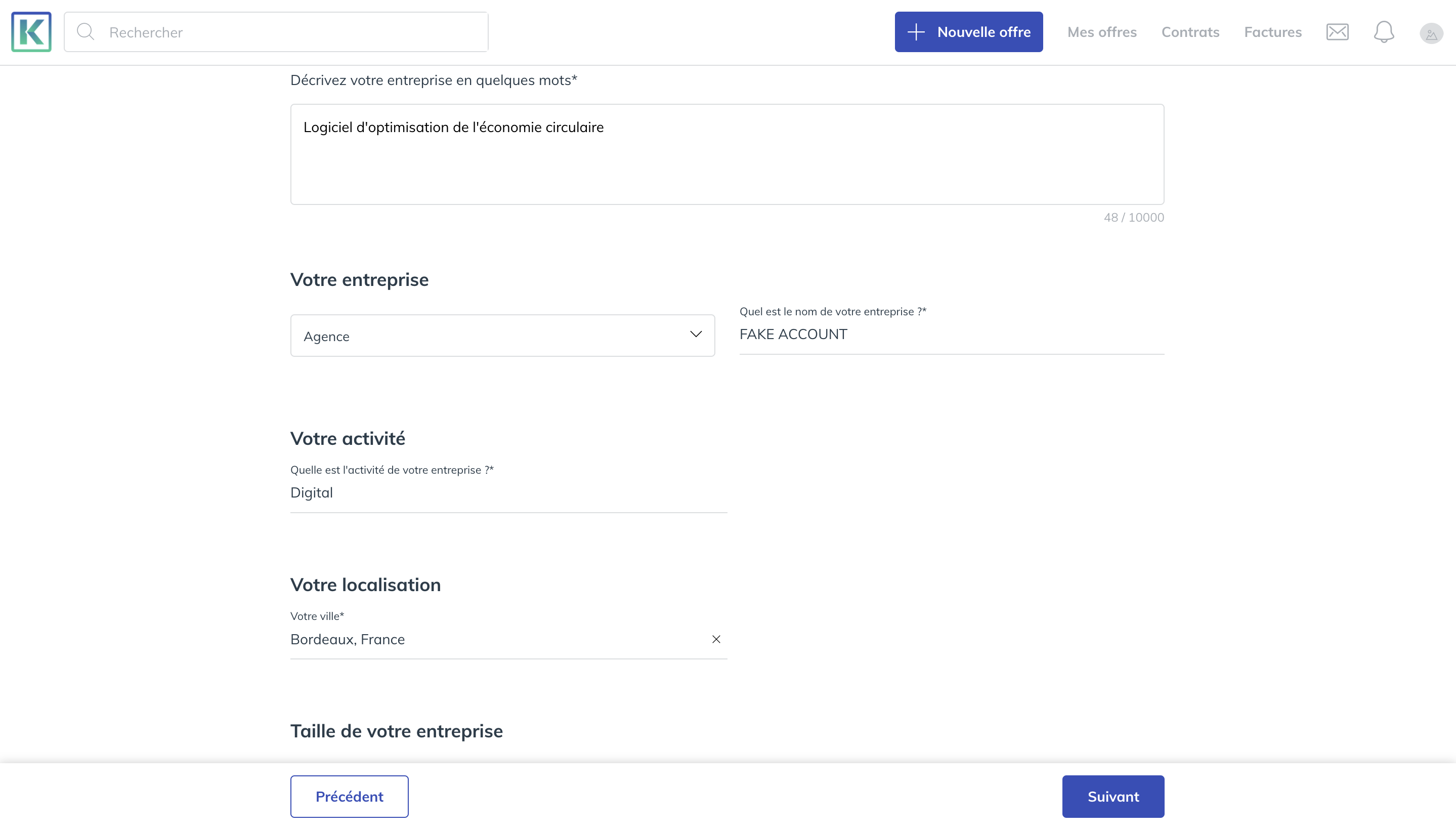Expand the Agence company type dropdown

503,336
